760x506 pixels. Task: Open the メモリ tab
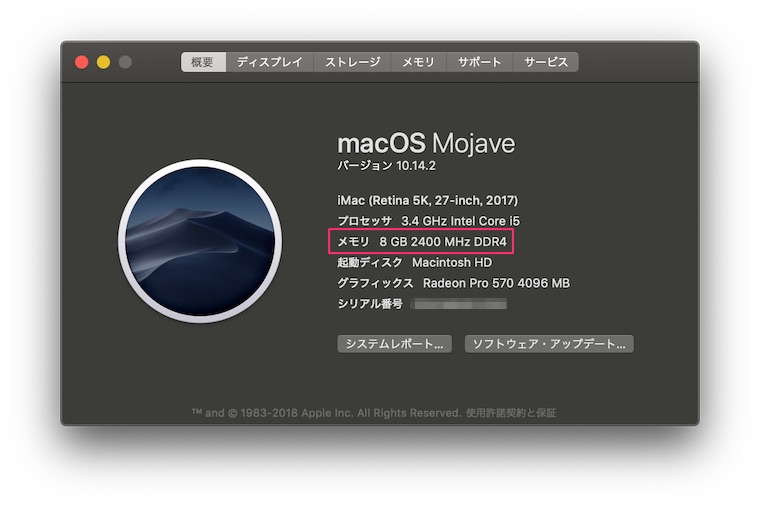click(418, 62)
